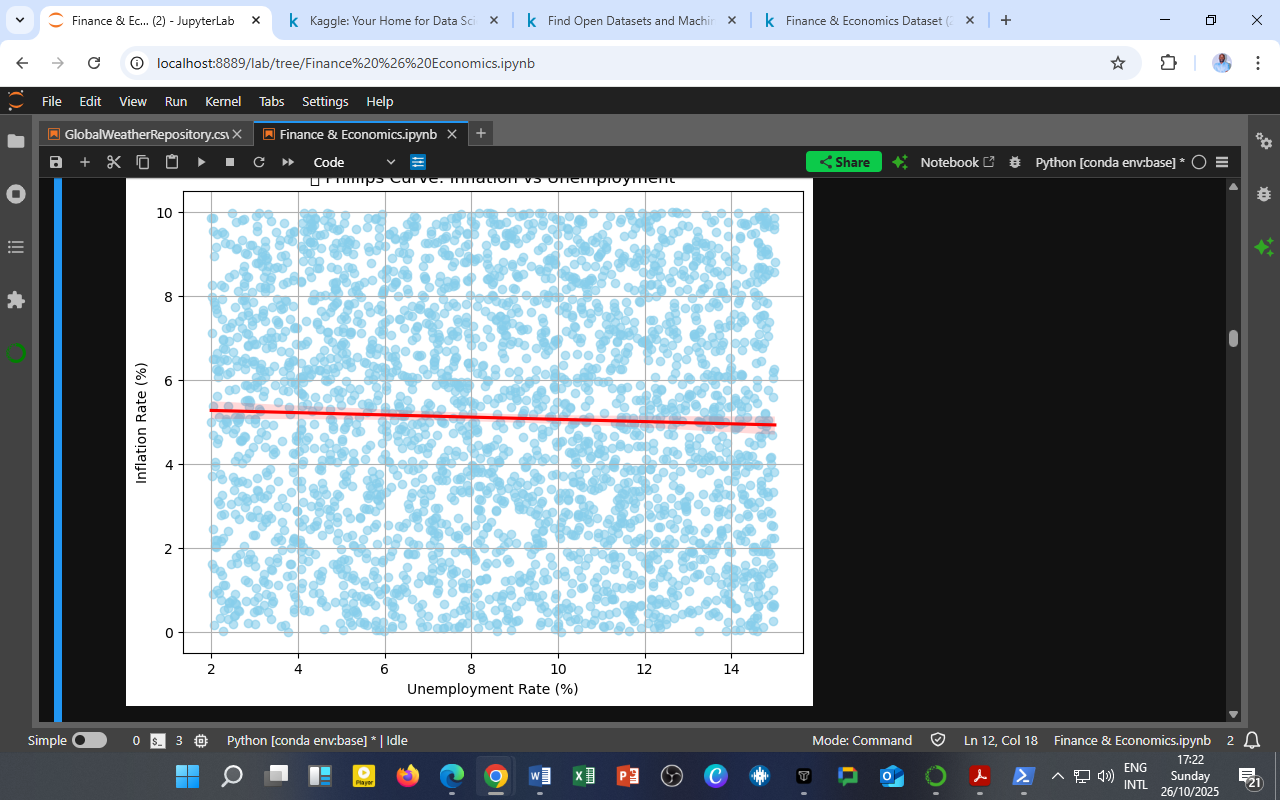This screenshot has height=800, width=1280.
Task: Expand the table of contents panel
Action: click(16, 247)
